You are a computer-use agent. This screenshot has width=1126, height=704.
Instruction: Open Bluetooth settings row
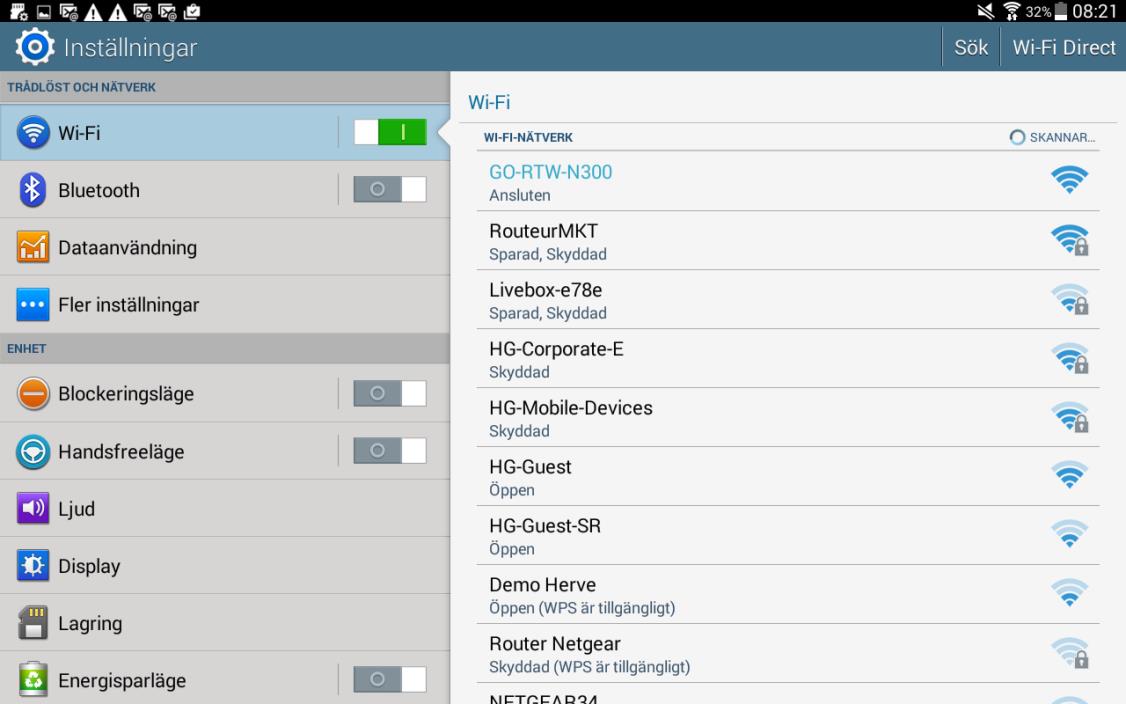(x=225, y=190)
